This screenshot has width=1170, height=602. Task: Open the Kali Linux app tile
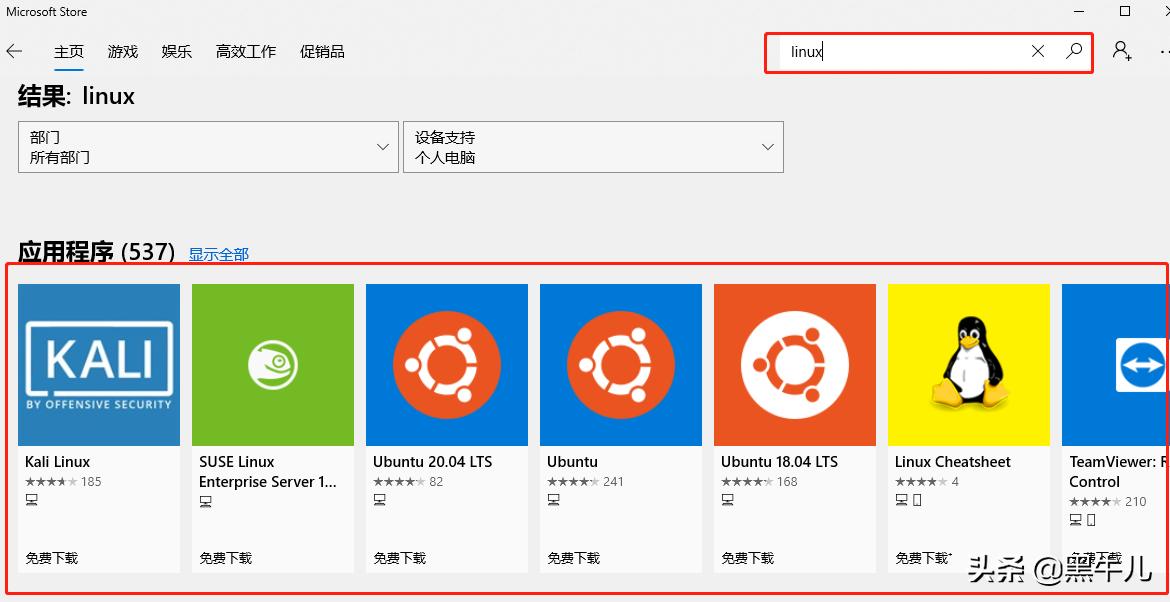tap(98, 365)
